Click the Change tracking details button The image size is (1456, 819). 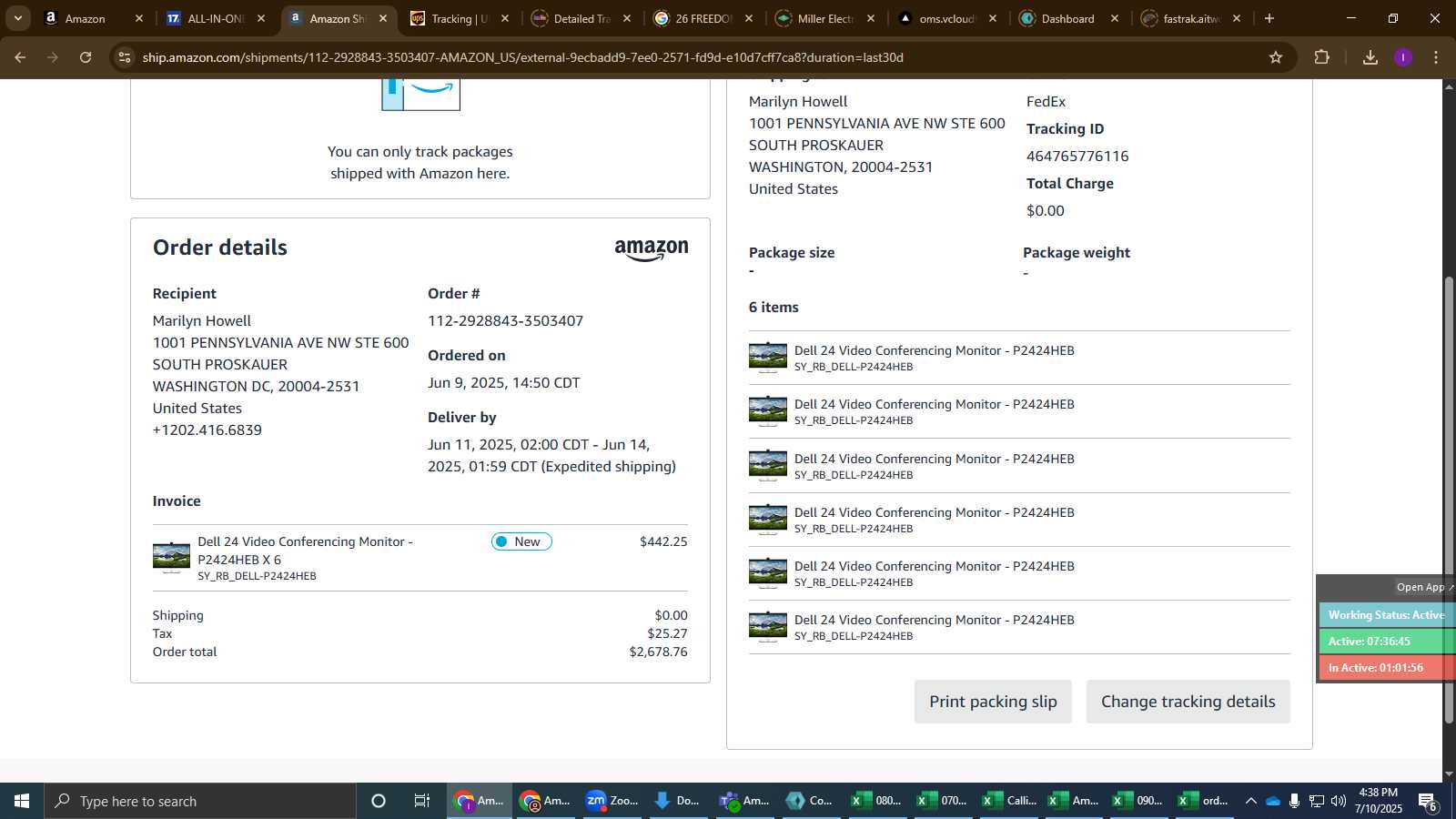pos(1188,702)
